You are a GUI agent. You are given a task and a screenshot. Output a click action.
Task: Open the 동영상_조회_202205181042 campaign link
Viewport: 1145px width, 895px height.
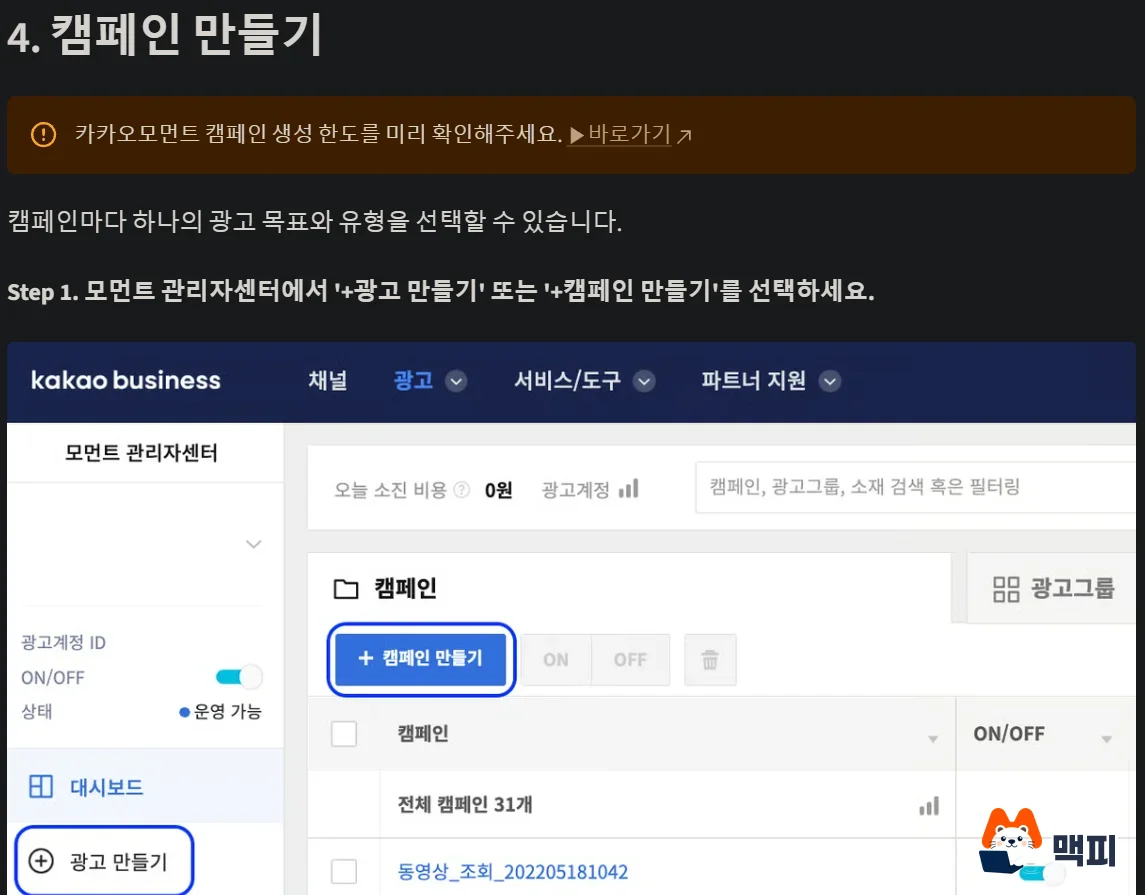(x=513, y=872)
